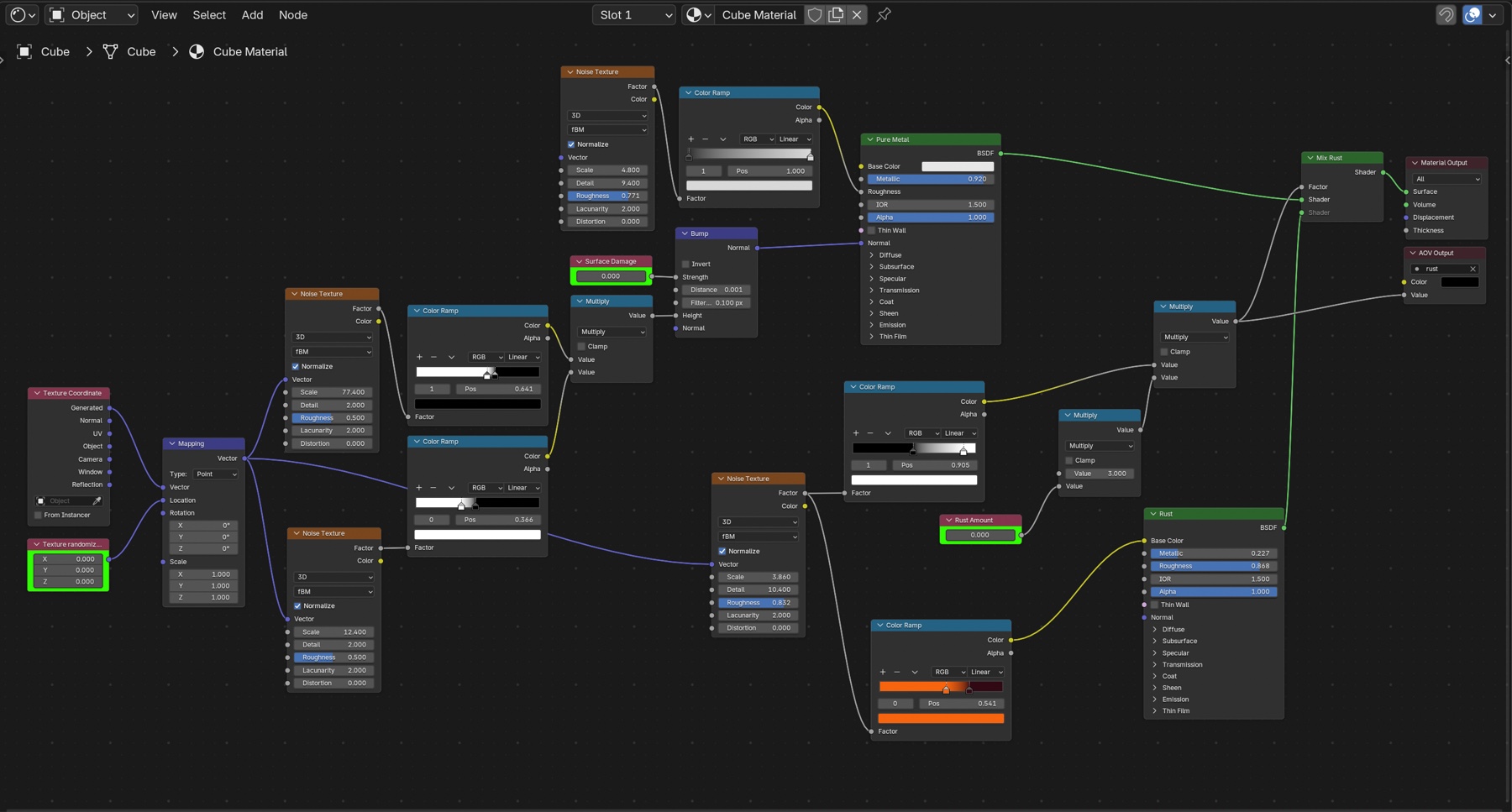Enable From Instancer on Texture Coordinate node
The image size is (1512, 812).
[38, 515]
